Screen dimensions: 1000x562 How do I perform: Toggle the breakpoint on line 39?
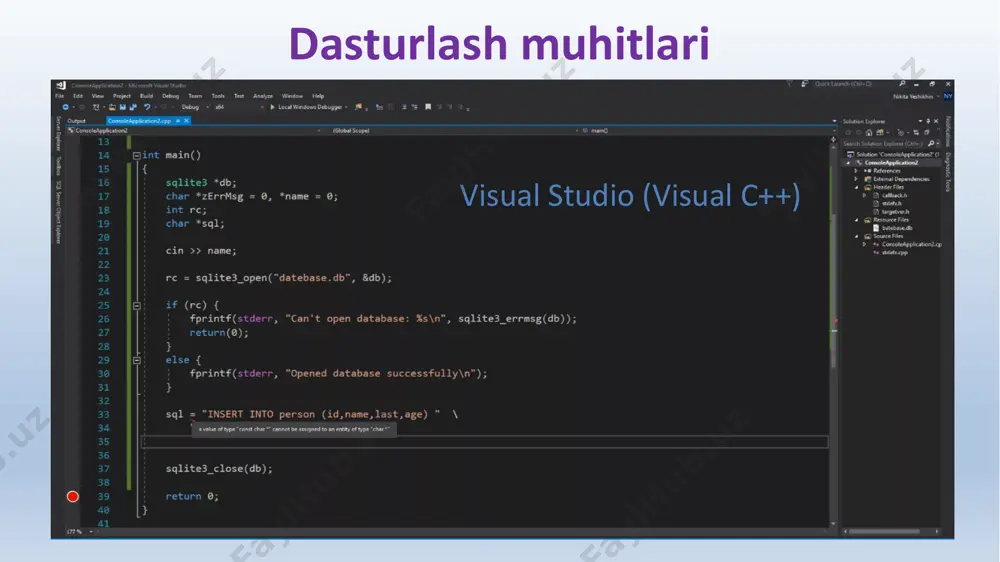click(x=73, y=496)
